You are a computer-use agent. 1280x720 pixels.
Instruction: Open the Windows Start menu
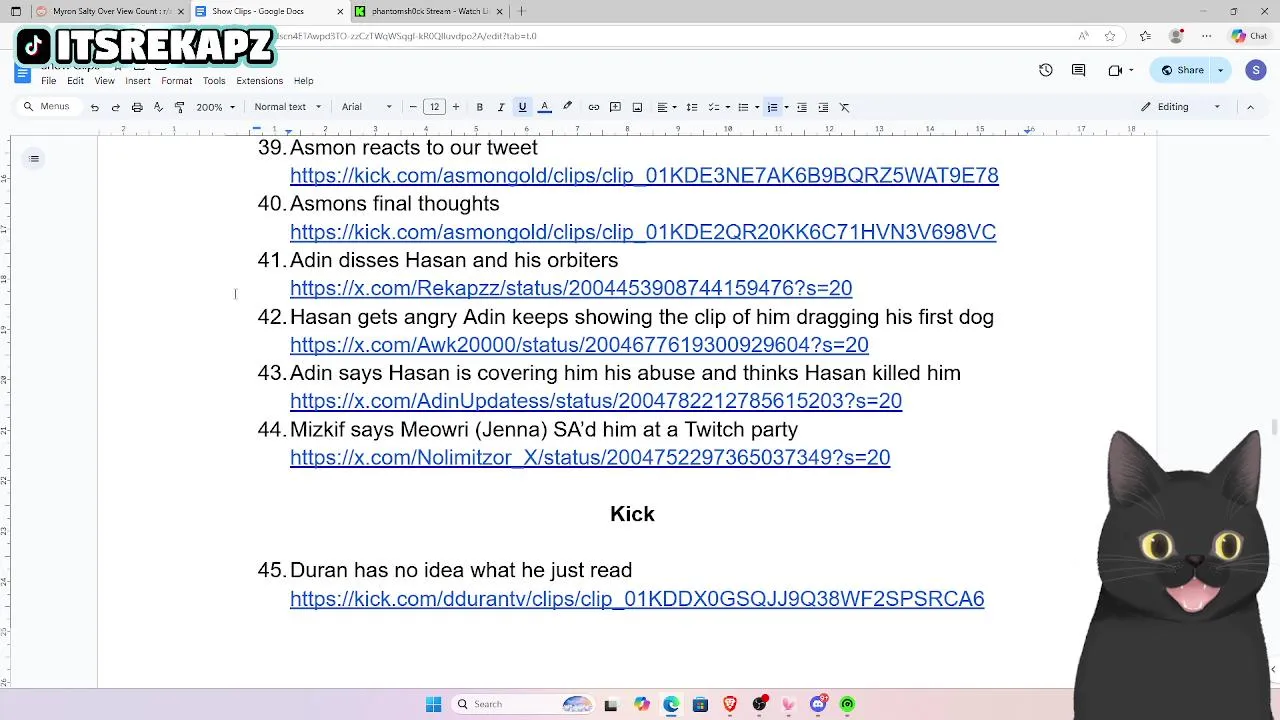pos(433,704)
